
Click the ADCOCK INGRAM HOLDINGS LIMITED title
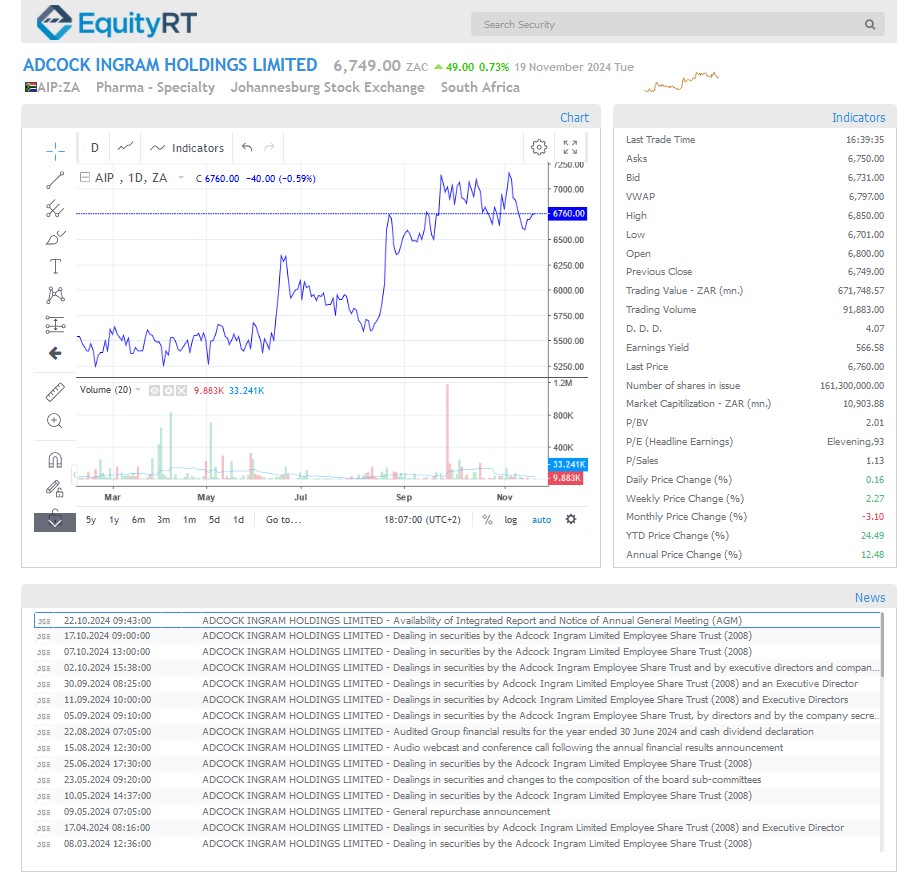171,65
